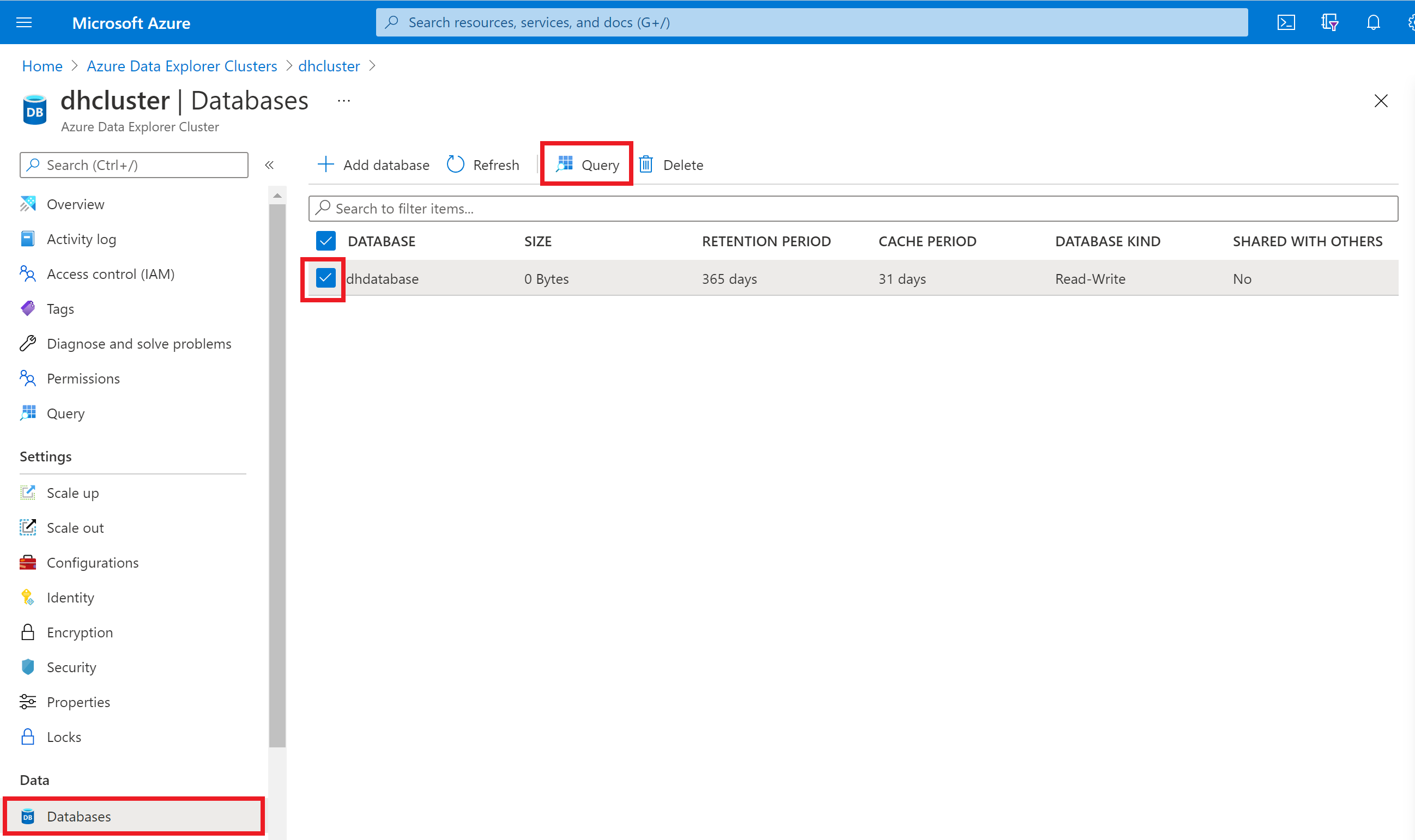Click the Access control IAM icon

tap(28, 273)
